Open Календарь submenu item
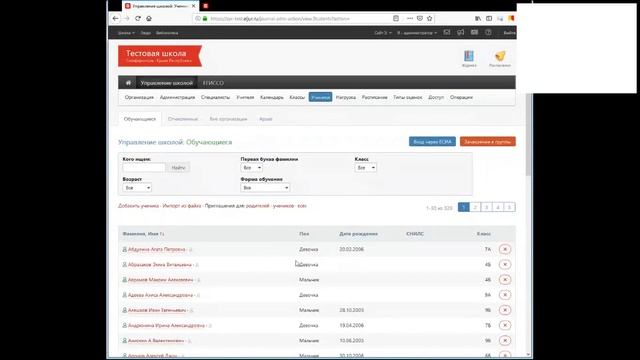This screenshot has width=640, height=360. tap(272, 97)
